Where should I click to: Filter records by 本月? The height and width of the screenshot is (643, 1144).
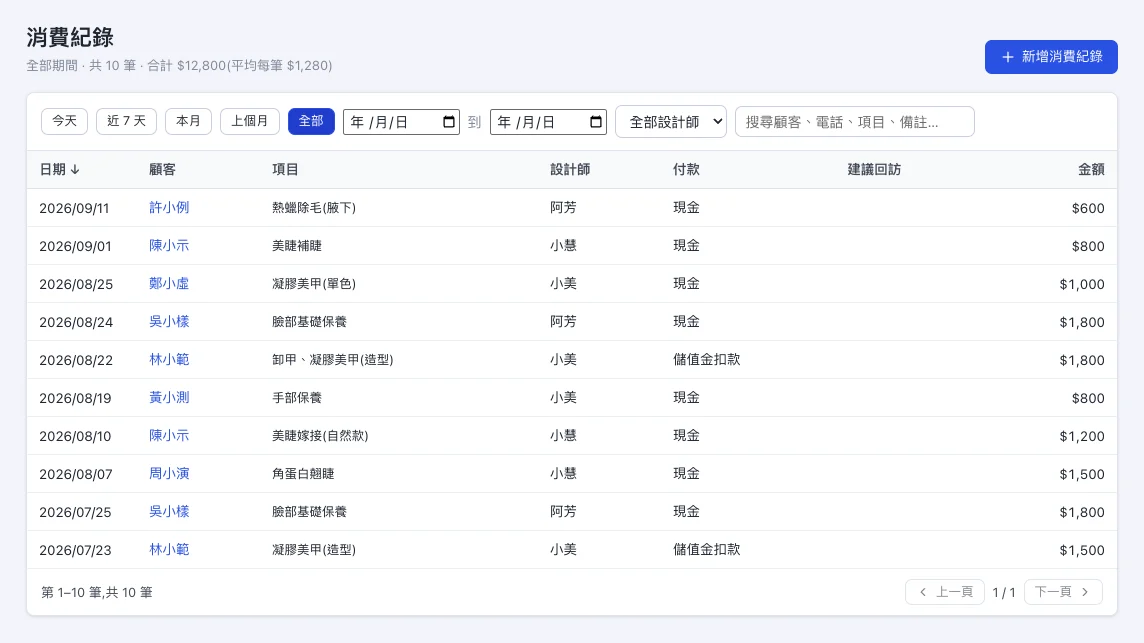(188, 121)
